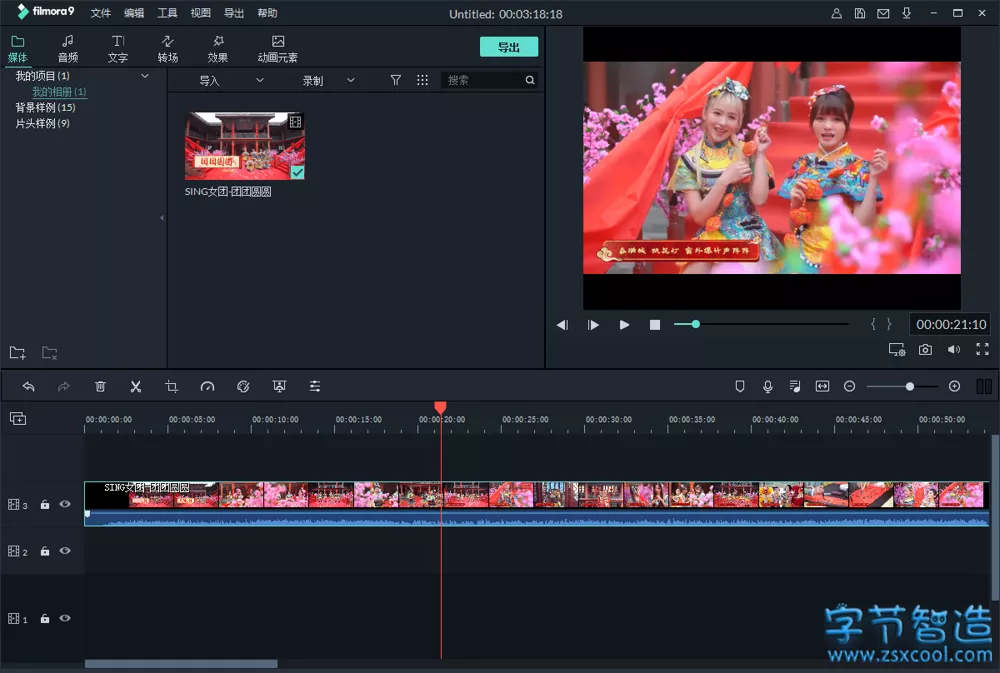Image resolution: width=1000 pixels, height=673 pixels.
Task: Click the timeline zoom slider handle
Action: click(x=909, y=386)
